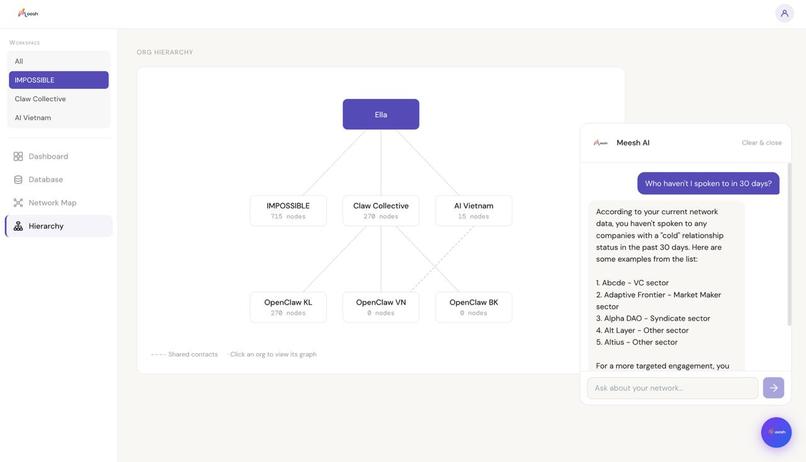Click the chat panel scrollbar

(789, 244)
